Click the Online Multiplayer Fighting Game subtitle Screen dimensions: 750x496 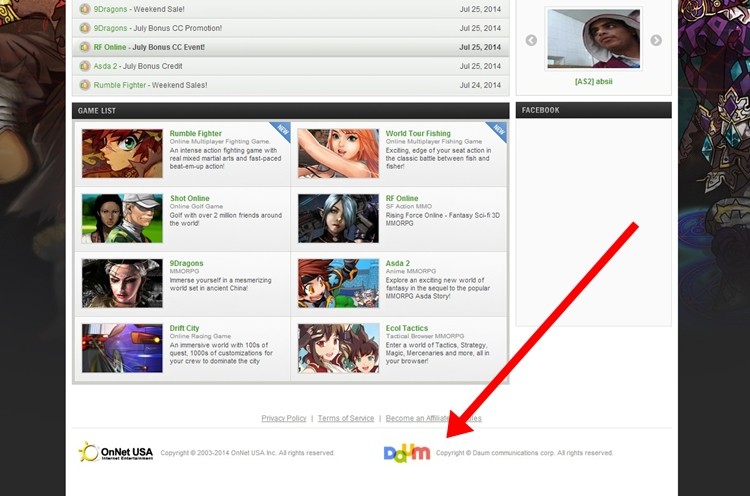[220, 142]
